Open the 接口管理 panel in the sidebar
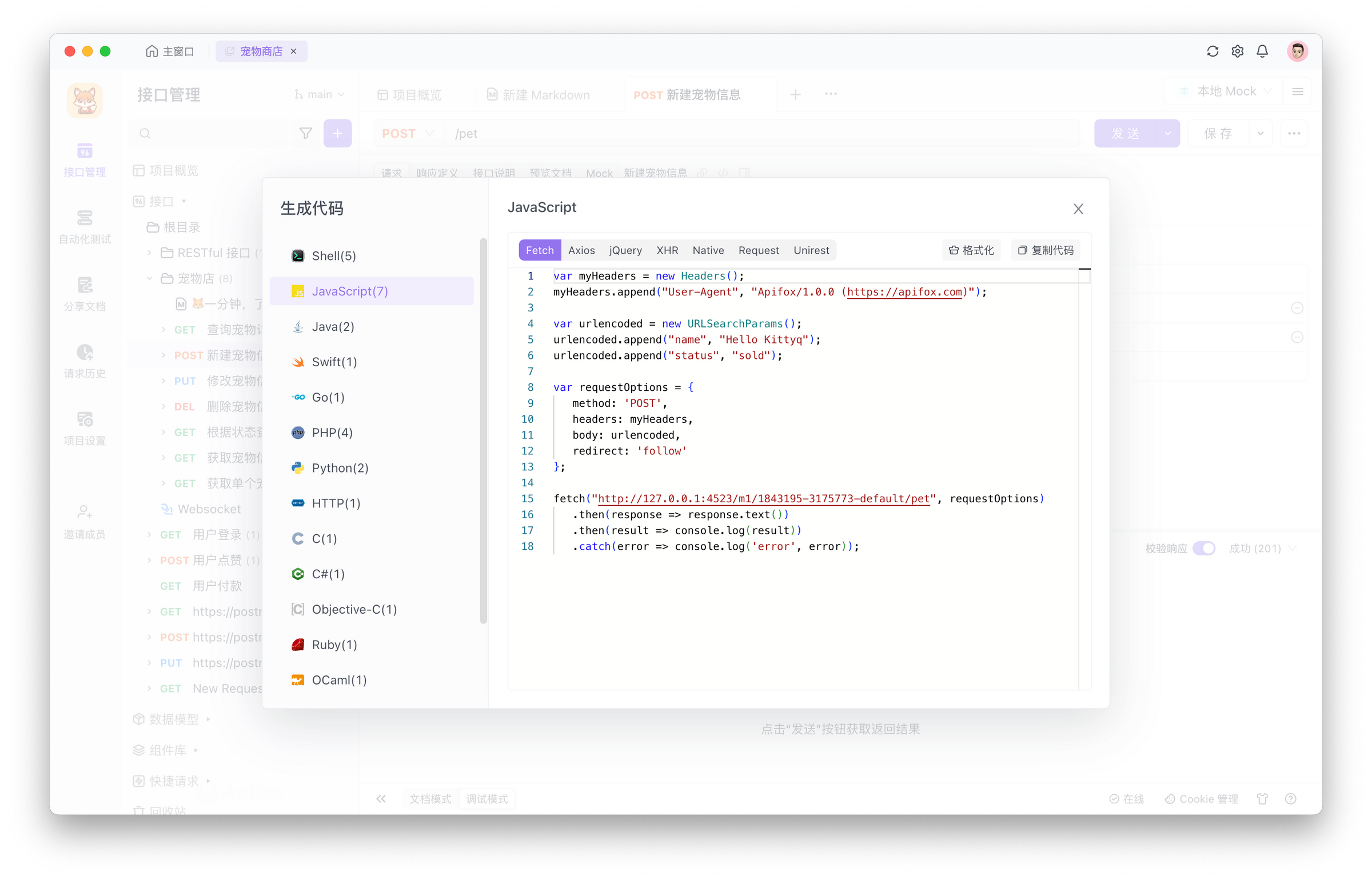1372x880 pixels. coord(84,160)
